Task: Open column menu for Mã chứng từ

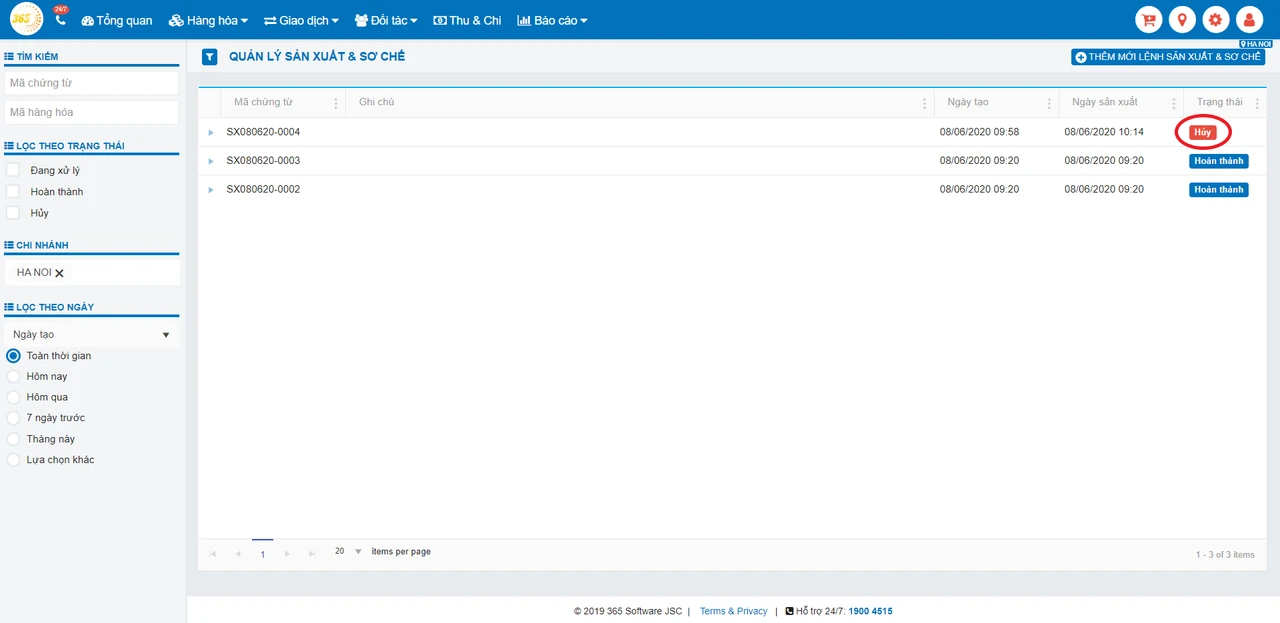Action: [335, 103]
